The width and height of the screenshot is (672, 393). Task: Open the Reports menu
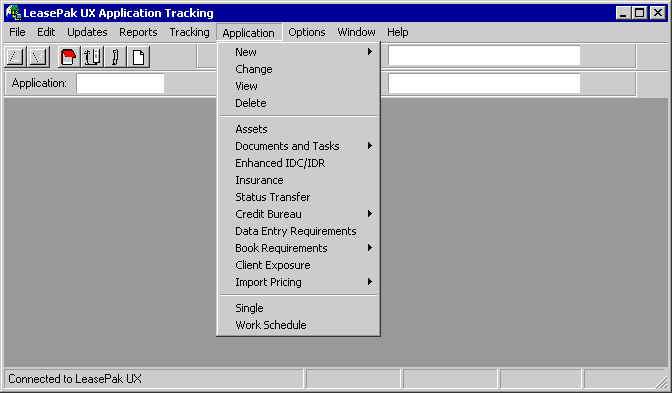(x=138, y=32)
